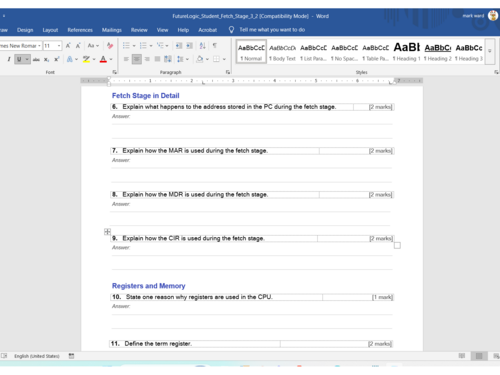Open the Change Case Aa dropdown
The width and height of the screenshot is (500, 375).
(x=93, y=45)
